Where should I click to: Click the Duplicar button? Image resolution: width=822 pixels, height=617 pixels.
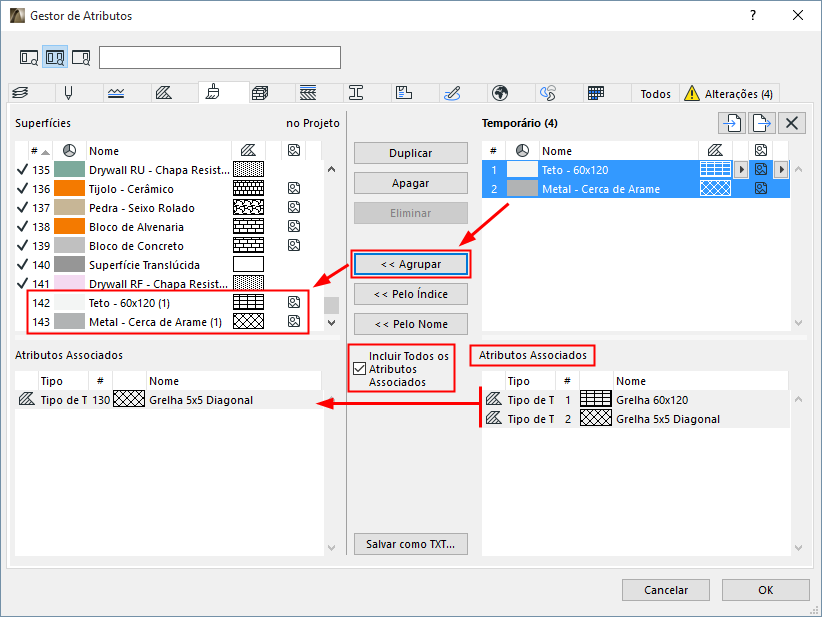coord(410,153)
